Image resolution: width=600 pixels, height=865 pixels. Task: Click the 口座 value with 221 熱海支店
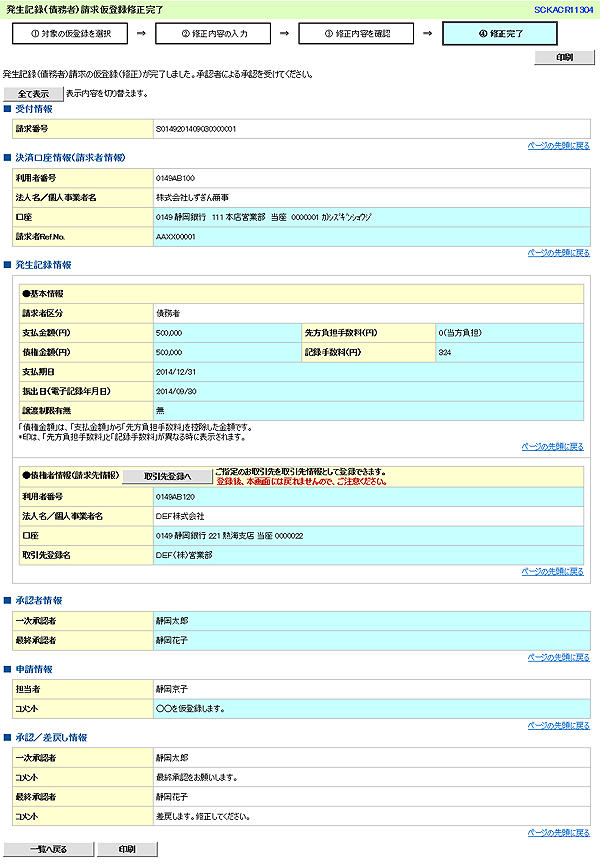229,536
